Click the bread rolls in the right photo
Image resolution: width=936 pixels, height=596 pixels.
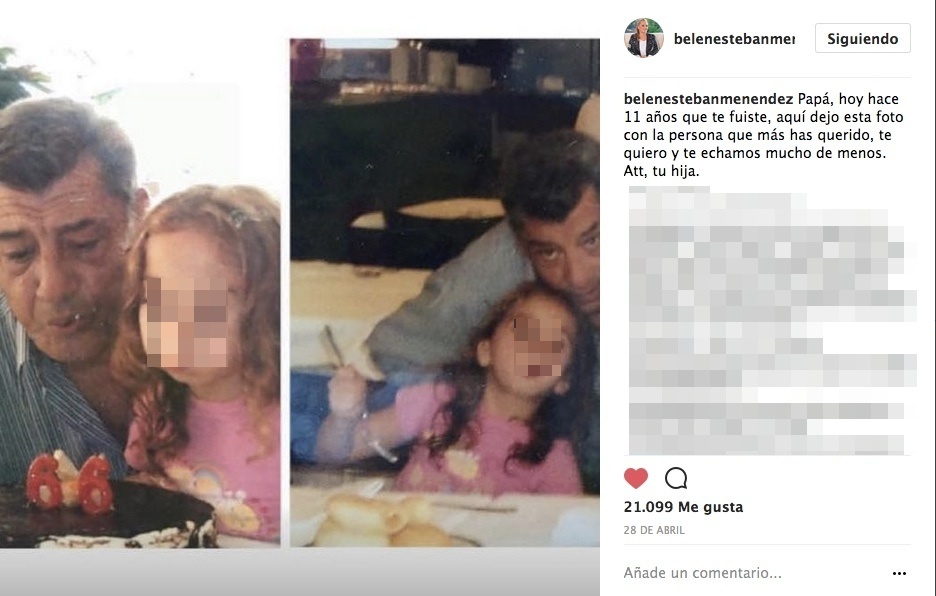click(382, 521)
